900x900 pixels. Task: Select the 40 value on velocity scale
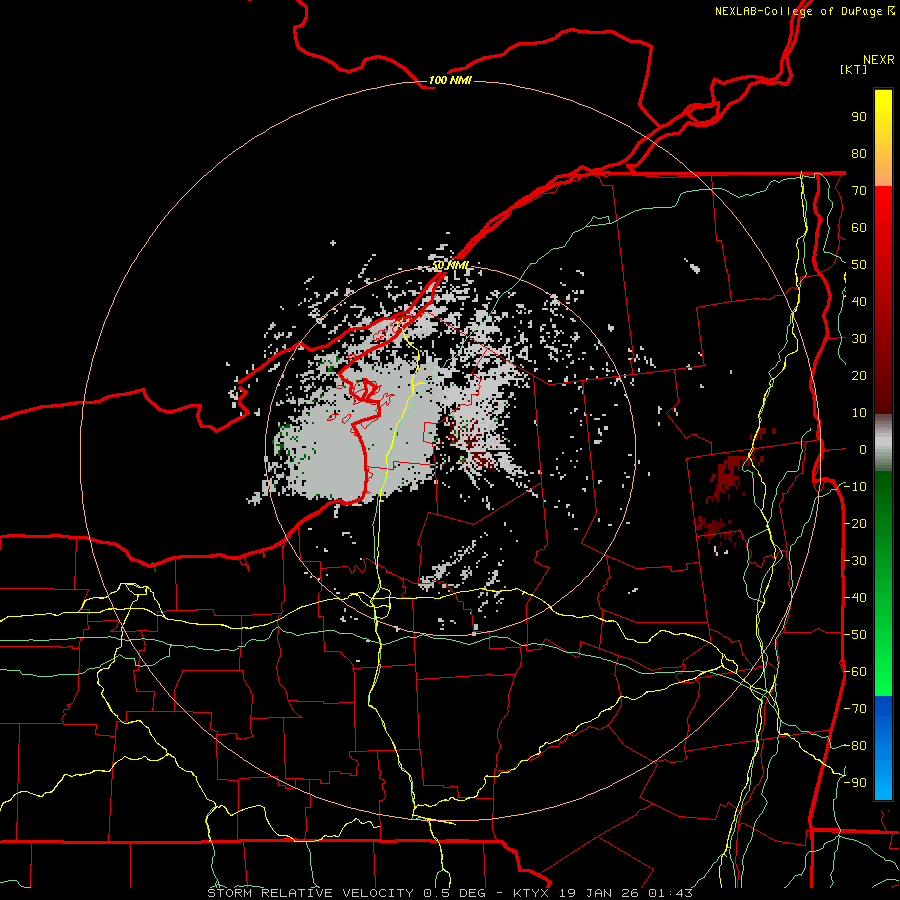click(859, 301)
